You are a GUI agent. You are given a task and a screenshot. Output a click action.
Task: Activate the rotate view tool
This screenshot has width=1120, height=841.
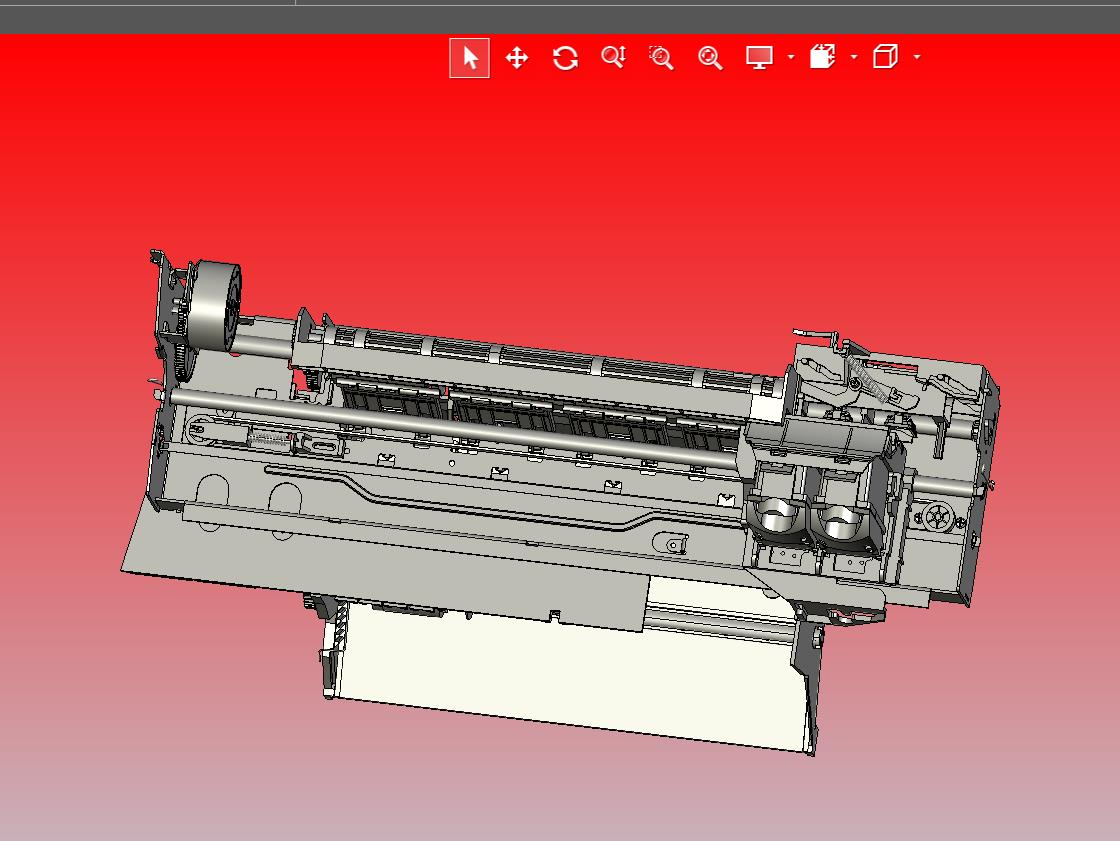(x=565, y=58)
